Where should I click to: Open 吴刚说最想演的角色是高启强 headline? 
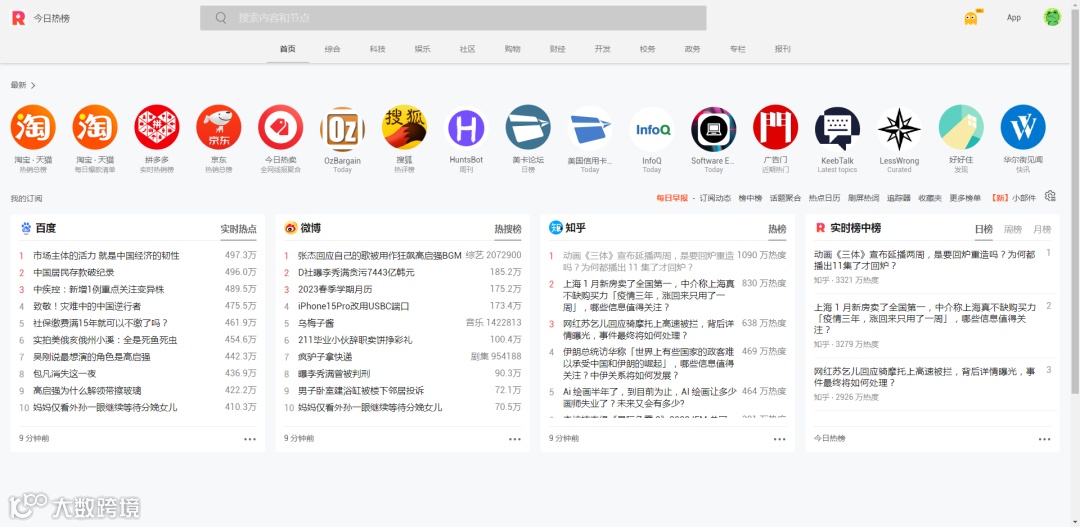click(92, 357)
